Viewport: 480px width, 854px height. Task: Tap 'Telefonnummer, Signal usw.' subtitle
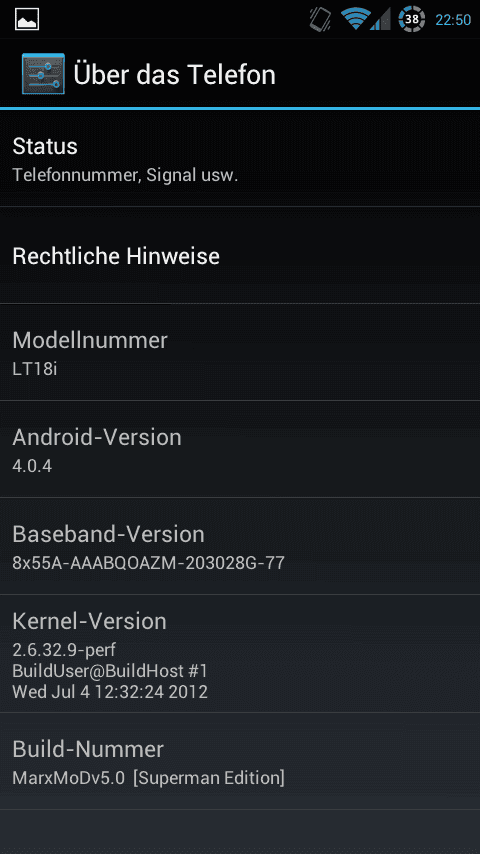[125, 175]
